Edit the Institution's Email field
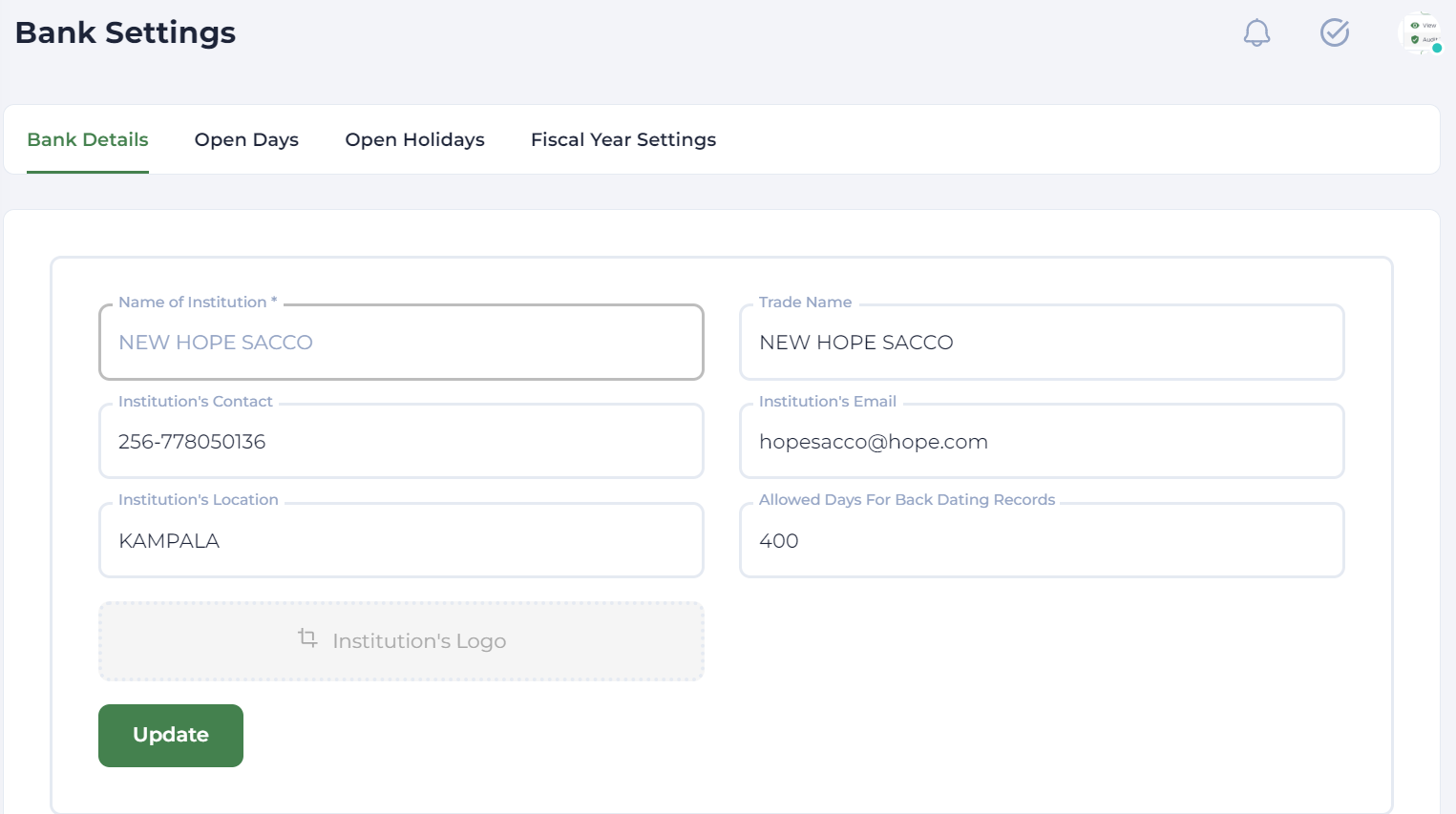This screenshot has height=814, width=1456. (1041, 442)
